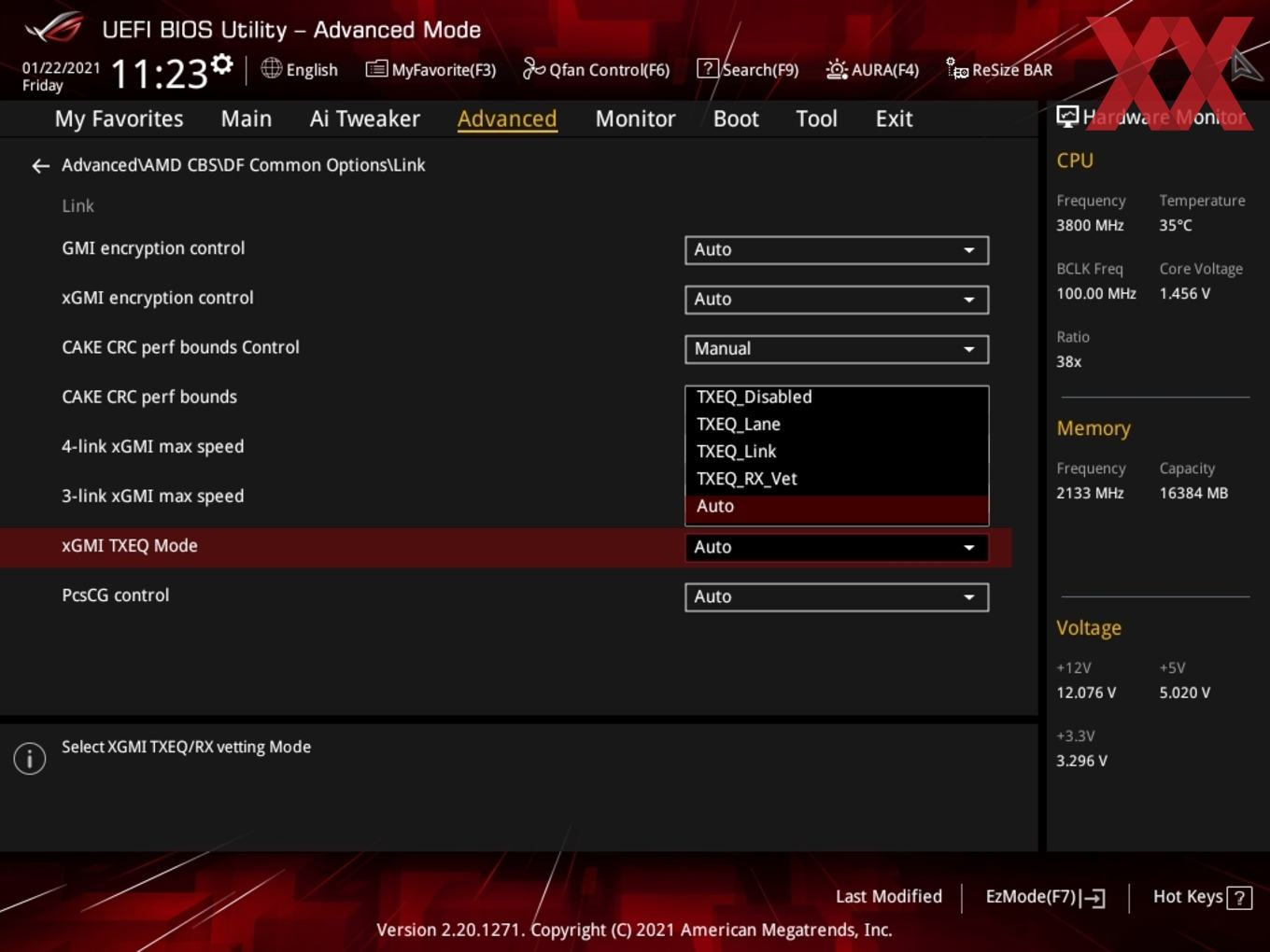Click the Core Voltage value 1.456 V
The width and height of the screenshot is (1270, 952).
pyautogui.click(x=1185, y=293)
